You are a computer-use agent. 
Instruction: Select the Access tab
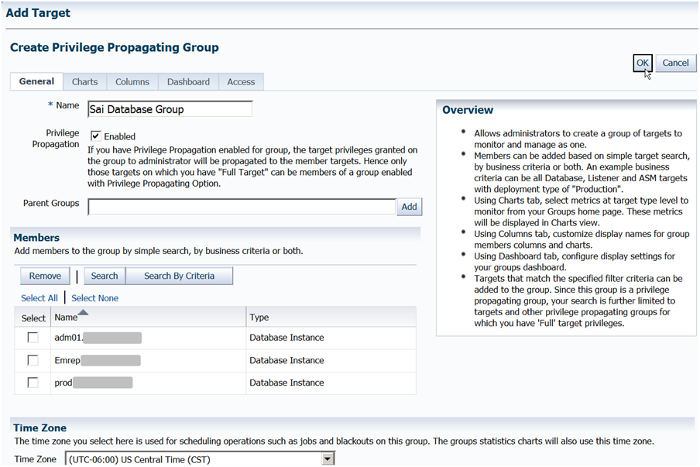coord(241,82)
